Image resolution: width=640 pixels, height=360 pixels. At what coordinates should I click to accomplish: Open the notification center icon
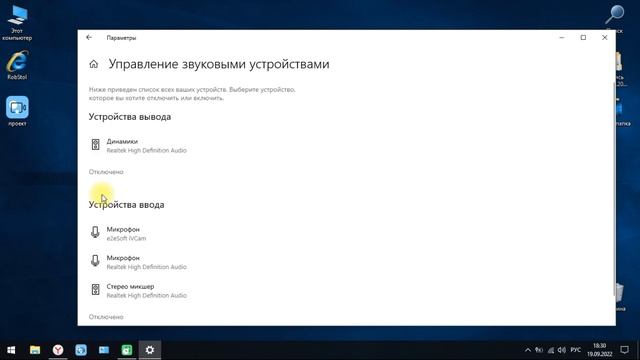pos(624,350)
